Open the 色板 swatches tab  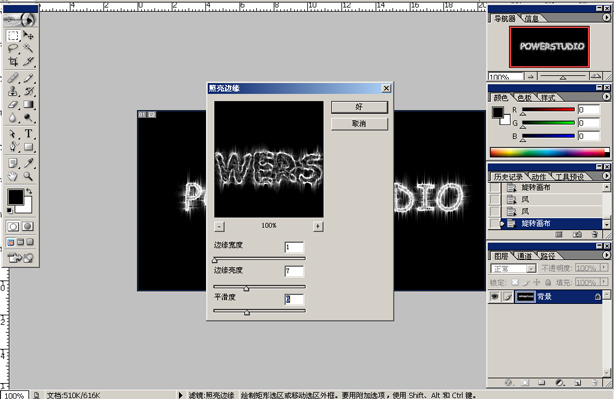point(524,97)
